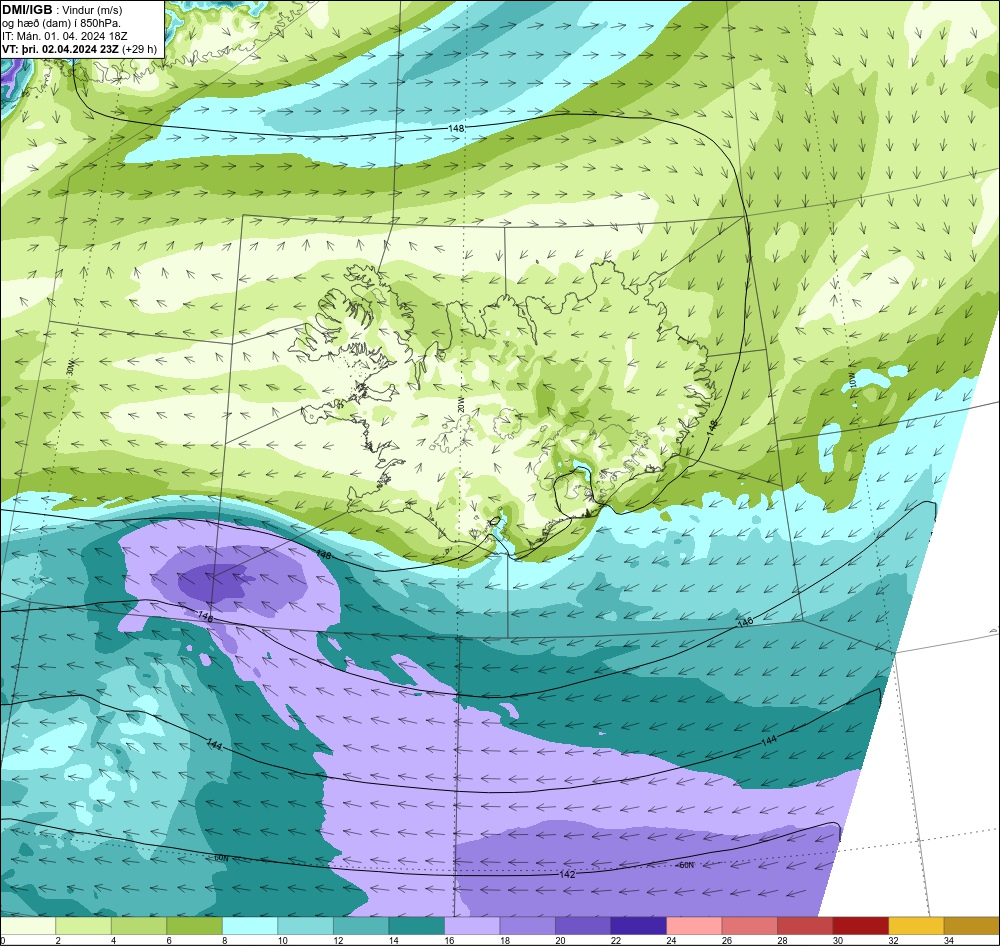Click the 146 contour label in southeast sea

click(746, 621)
